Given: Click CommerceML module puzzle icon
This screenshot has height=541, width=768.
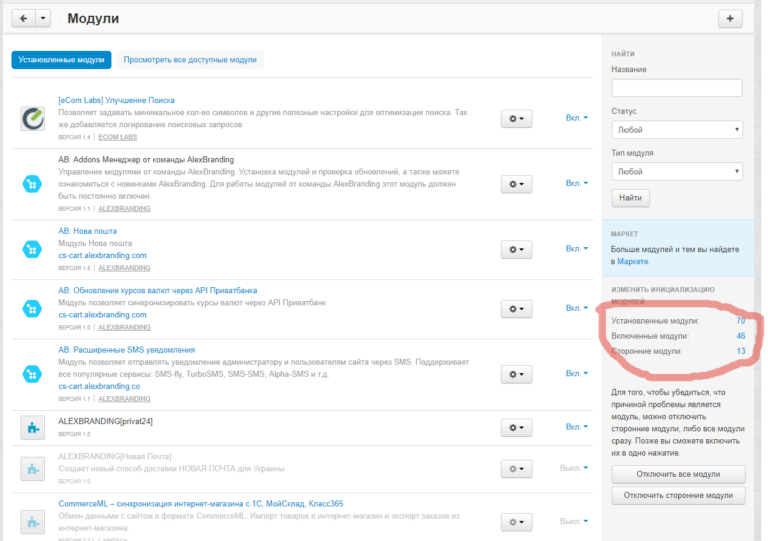Looking at the screenshot, I should [33, 522].
